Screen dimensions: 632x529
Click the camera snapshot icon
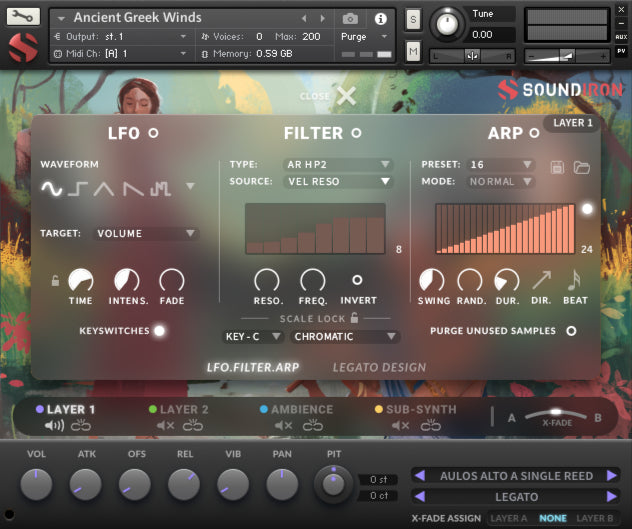pos(350,18)
